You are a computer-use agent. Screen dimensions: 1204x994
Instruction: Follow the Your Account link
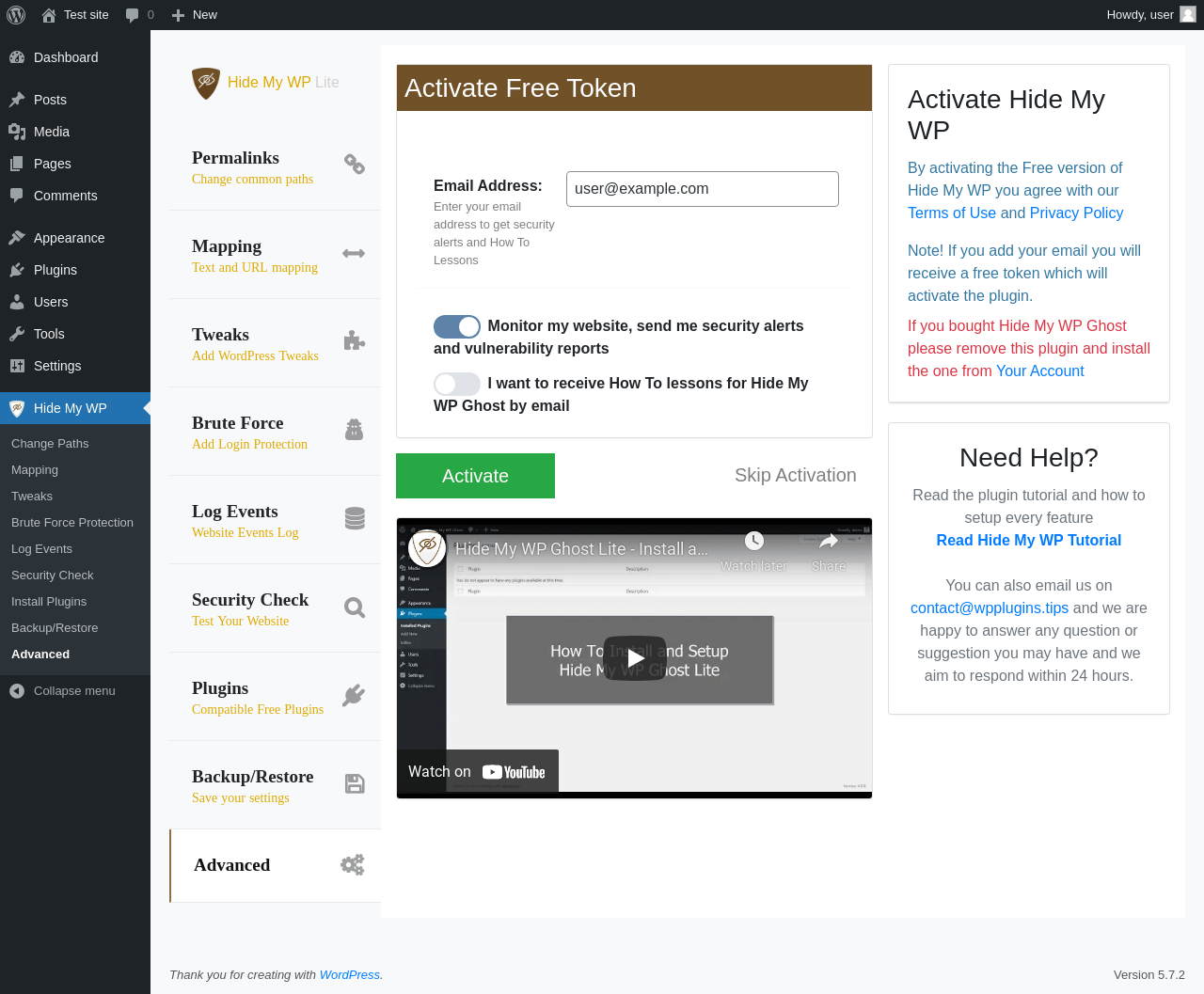1040,371
